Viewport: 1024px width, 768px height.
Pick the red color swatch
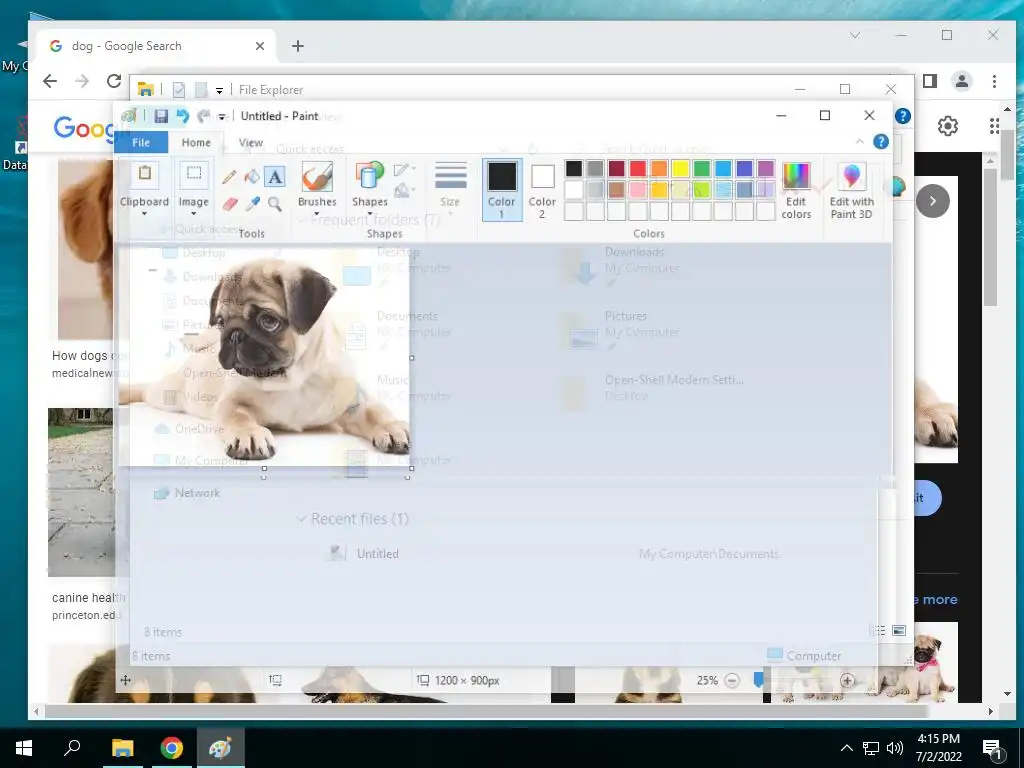pyautogui.click(x=638, y=168)
